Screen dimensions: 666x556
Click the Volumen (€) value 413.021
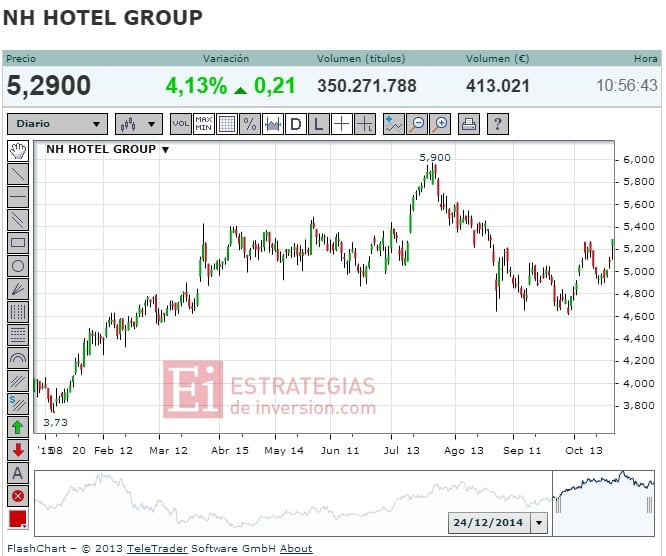point(498,86)
